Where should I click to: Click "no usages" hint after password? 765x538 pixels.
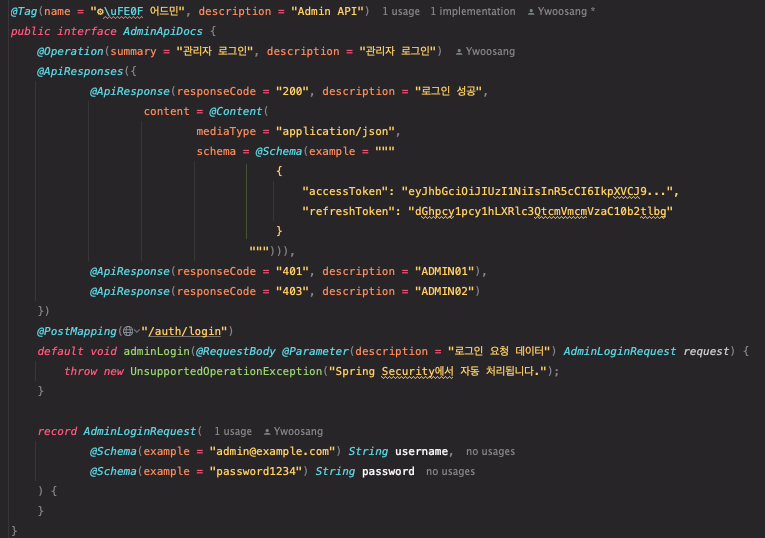click(x=450, y=471)
